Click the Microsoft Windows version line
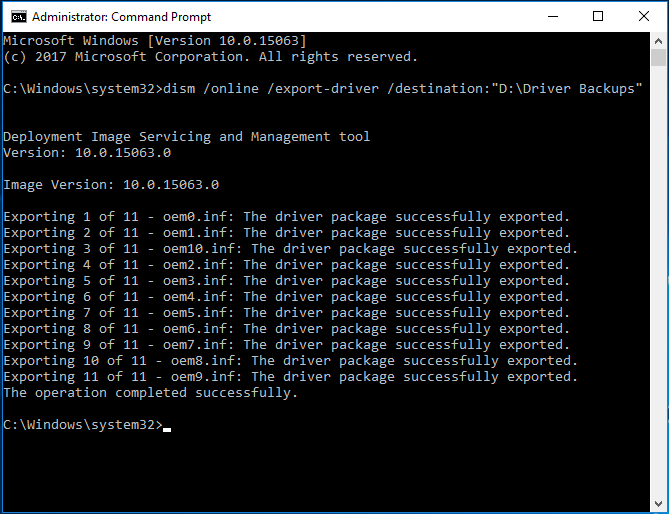Viewport: 669px width, 514px height. tap(155, 41)
